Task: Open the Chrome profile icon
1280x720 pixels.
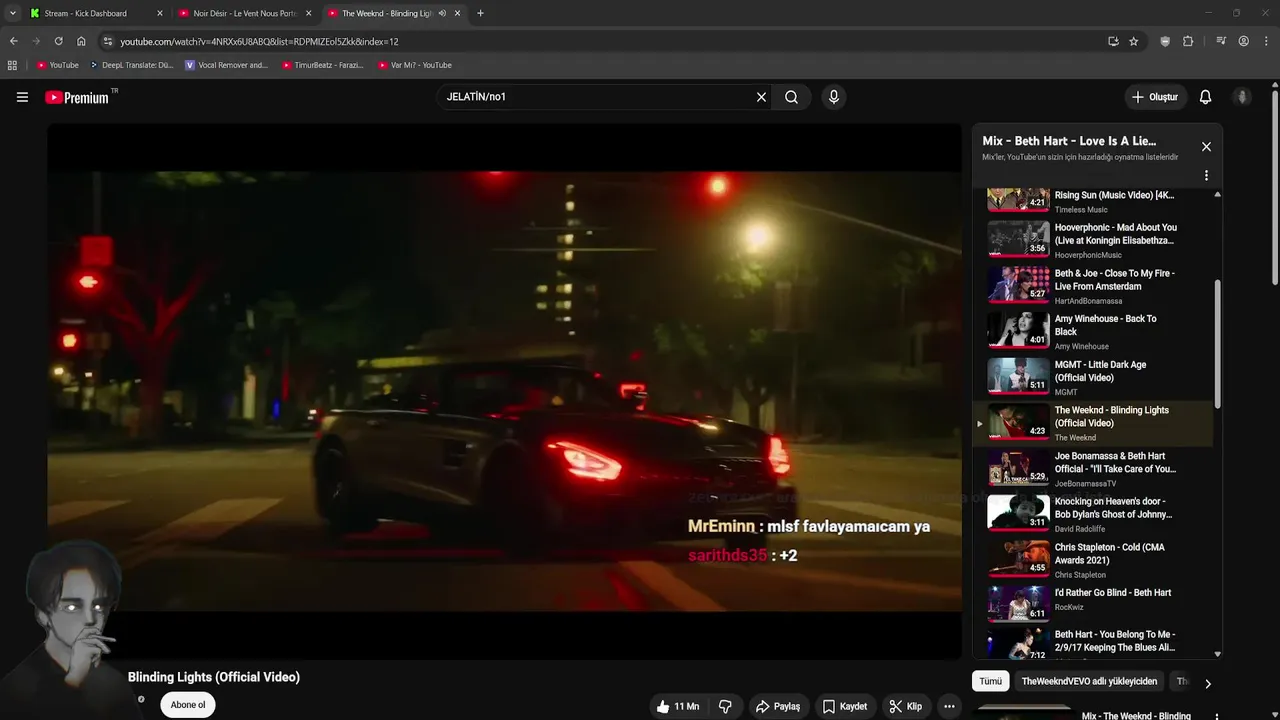Action: click(x=1243, y=41)
